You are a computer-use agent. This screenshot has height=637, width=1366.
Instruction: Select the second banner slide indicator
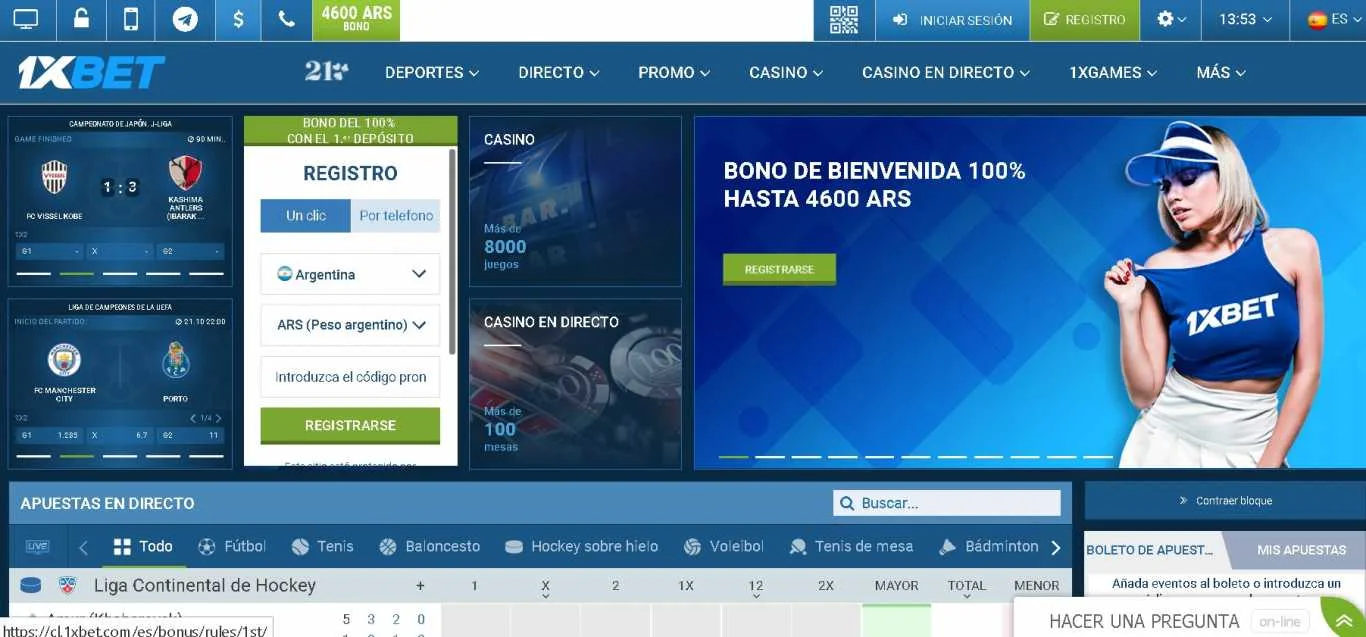pos(770,456)
